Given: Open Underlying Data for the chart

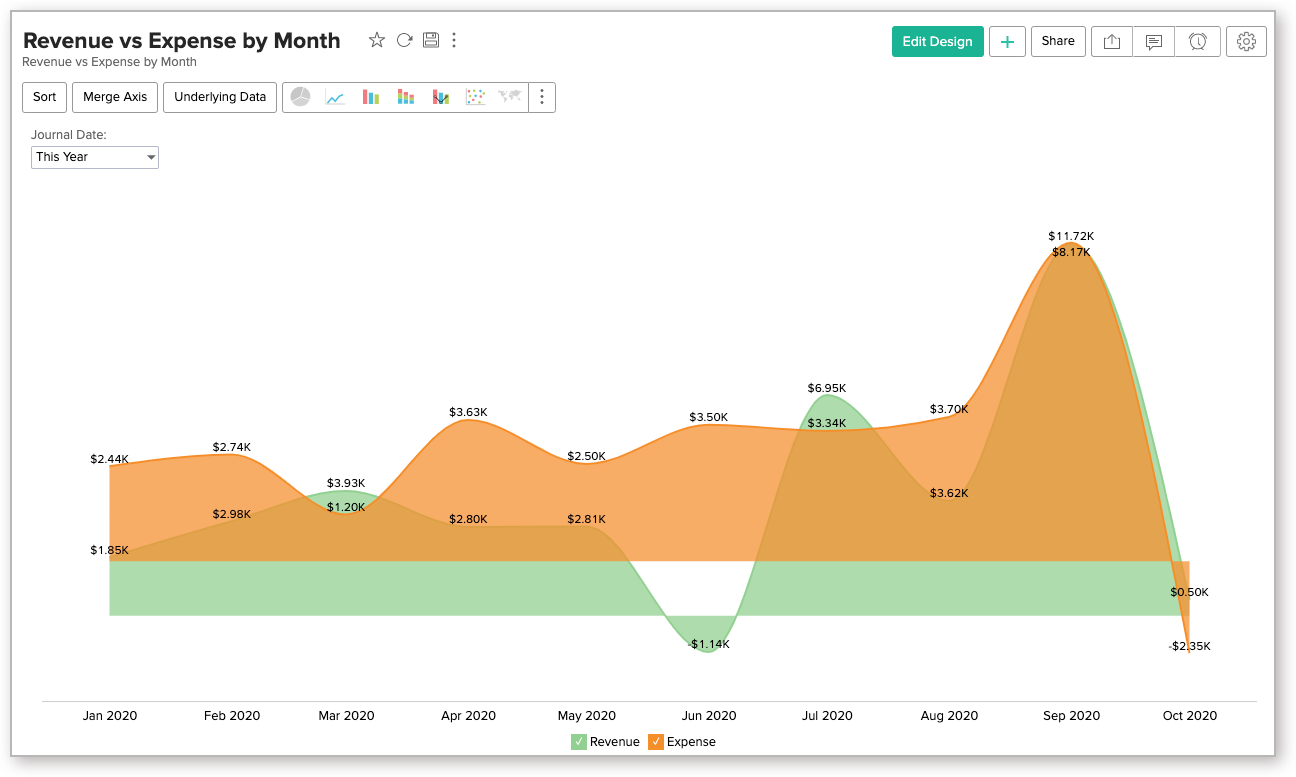Looking at the screenshot, I should tap(219, 97).
